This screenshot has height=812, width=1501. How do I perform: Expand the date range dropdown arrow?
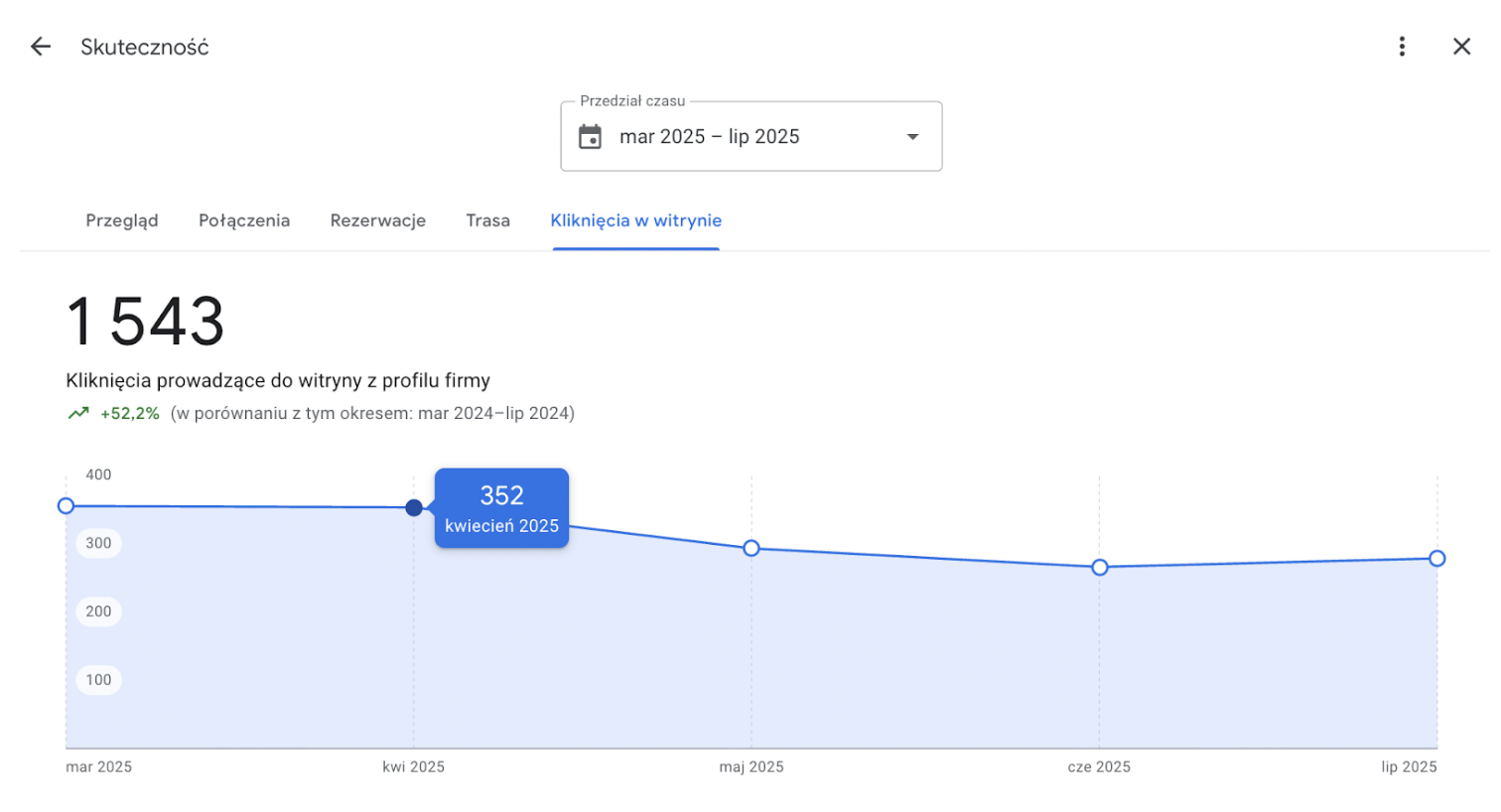[912, 137]
